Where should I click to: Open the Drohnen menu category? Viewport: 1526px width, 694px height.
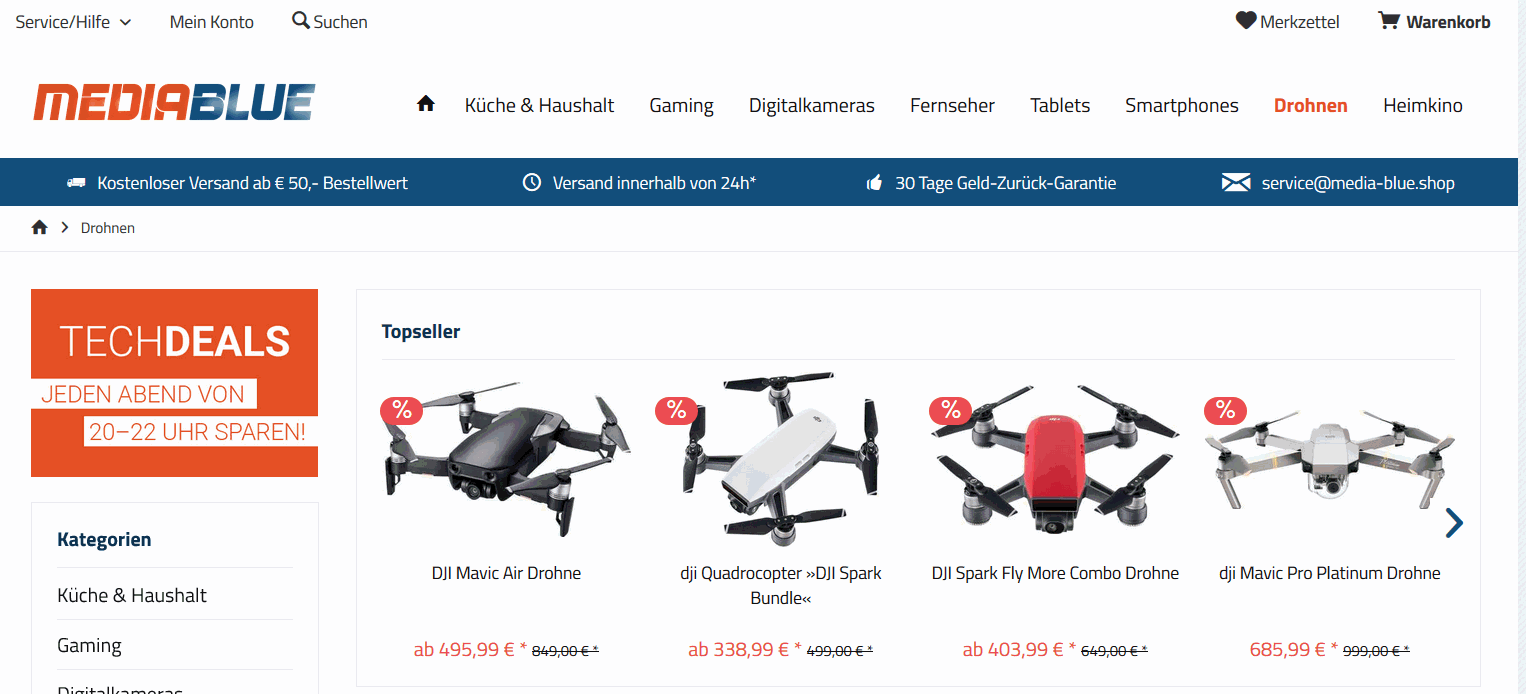(x=1310, y=105)
